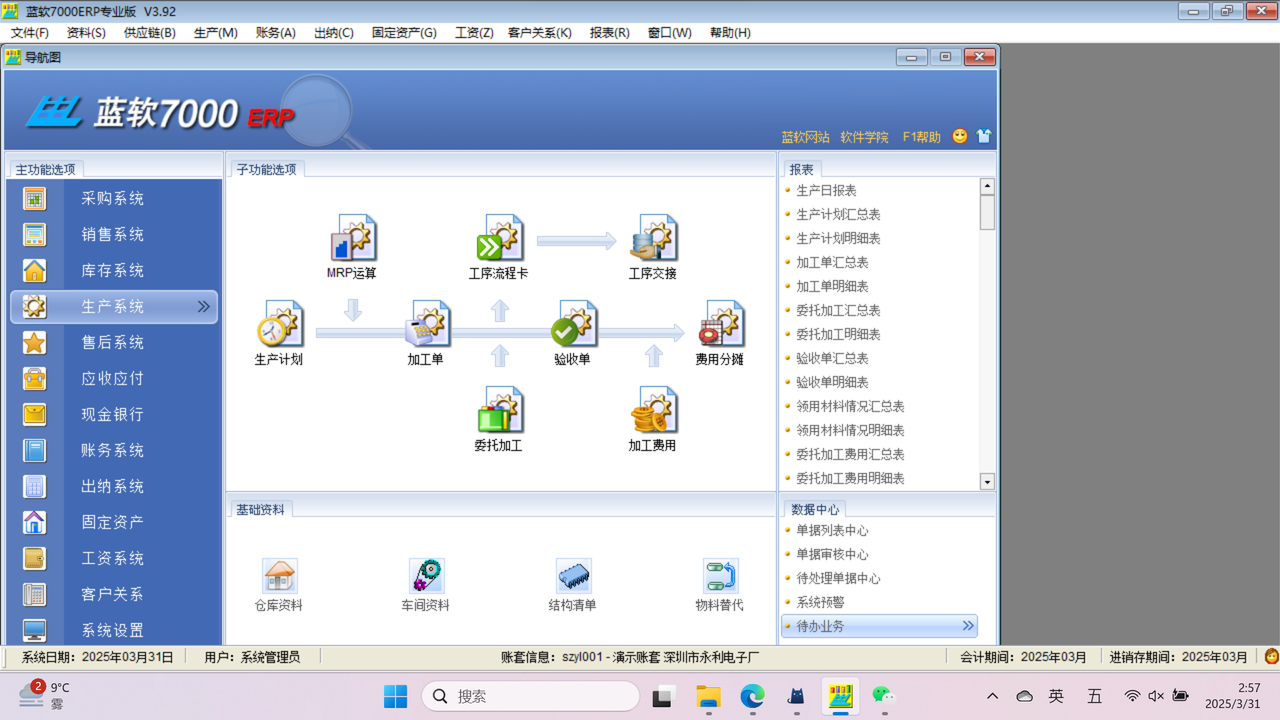Click the F1帮助 link
The height and width of the screenshot is (720, 1280).
[921, 137]
